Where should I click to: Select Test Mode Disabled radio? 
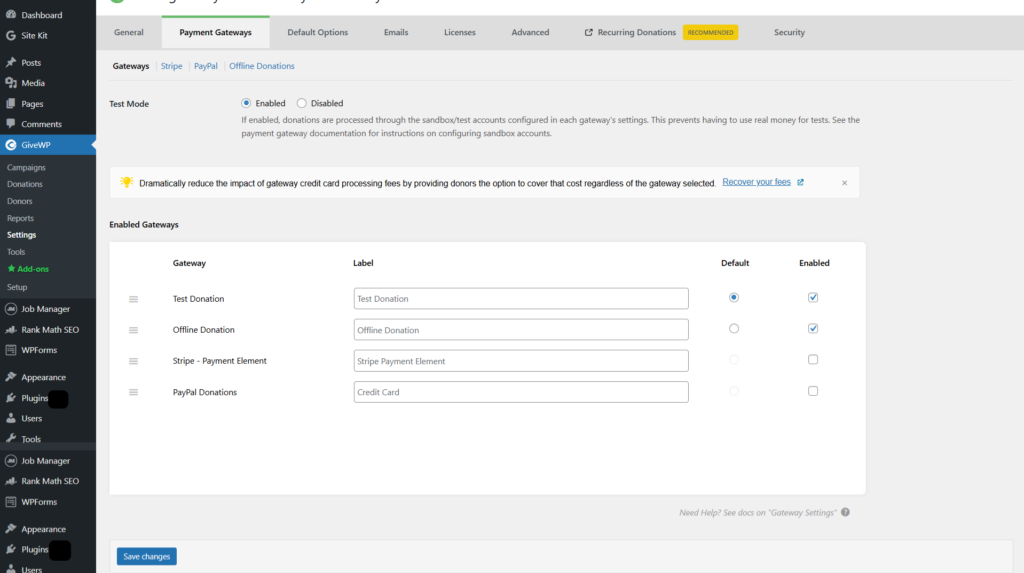[301, 103]
